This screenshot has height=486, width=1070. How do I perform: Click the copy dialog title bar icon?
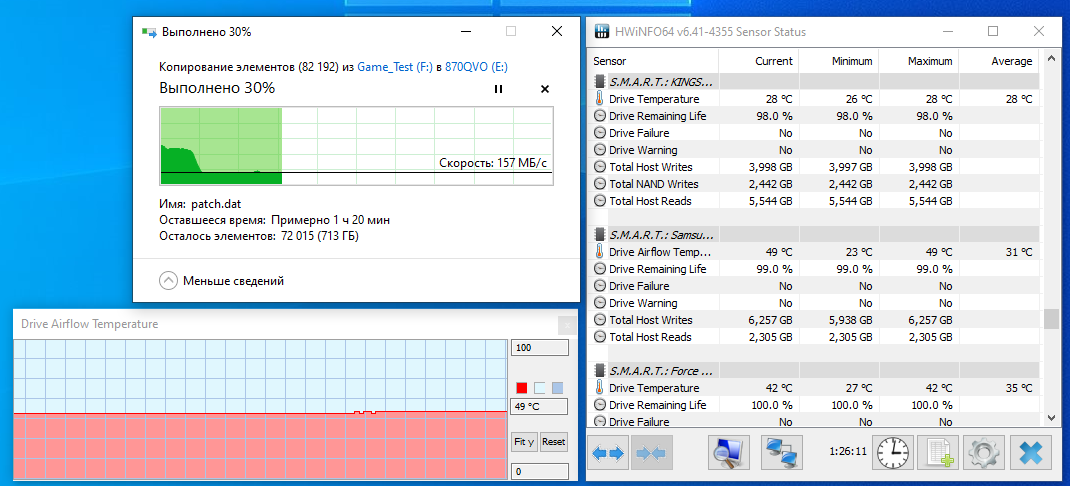pyautogui.click(x=148, y=31)
